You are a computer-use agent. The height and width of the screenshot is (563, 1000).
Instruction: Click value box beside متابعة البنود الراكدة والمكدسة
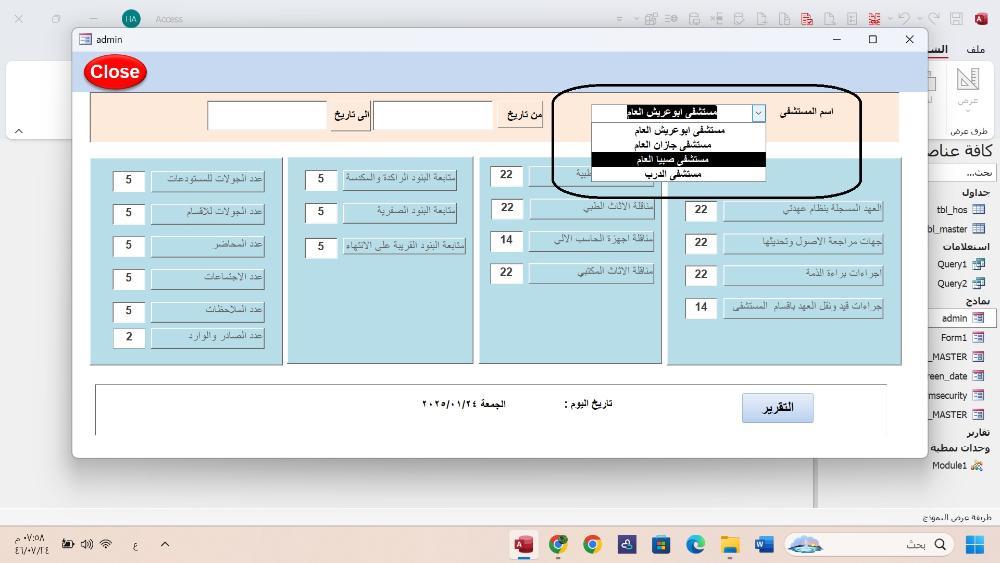point(321,179)
